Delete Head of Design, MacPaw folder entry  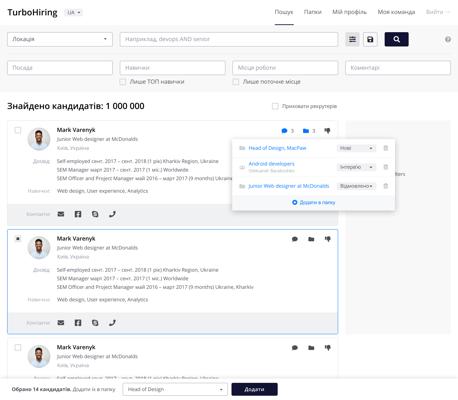pyautogui.click(x=386, y=148)
